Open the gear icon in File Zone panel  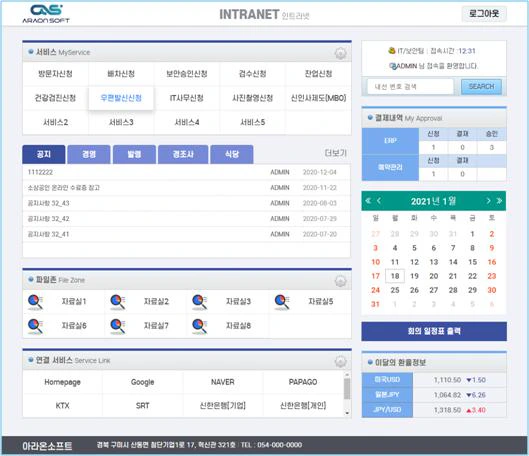click(x=340, y=281)
